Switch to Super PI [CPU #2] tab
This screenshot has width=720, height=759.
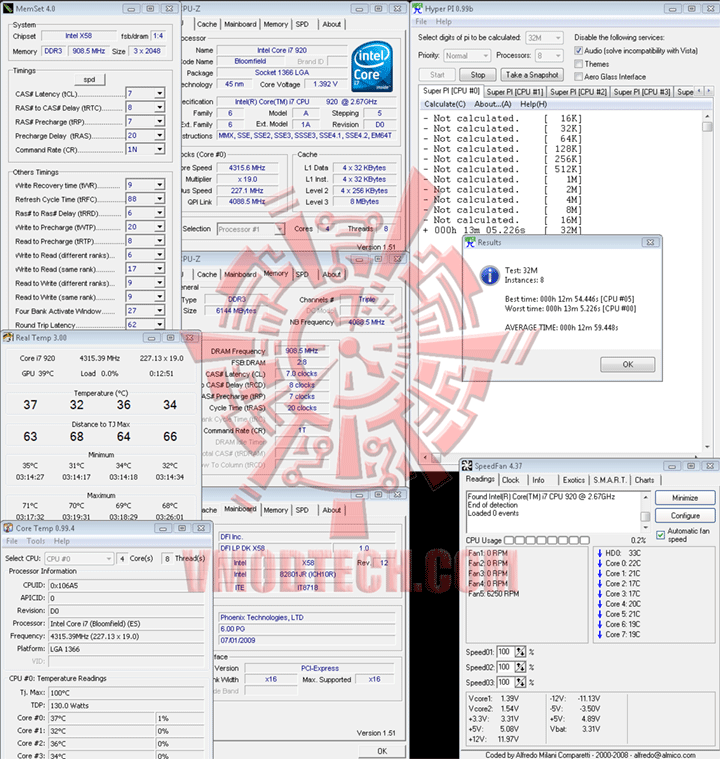pyautogui.click(x=578, y=91)
